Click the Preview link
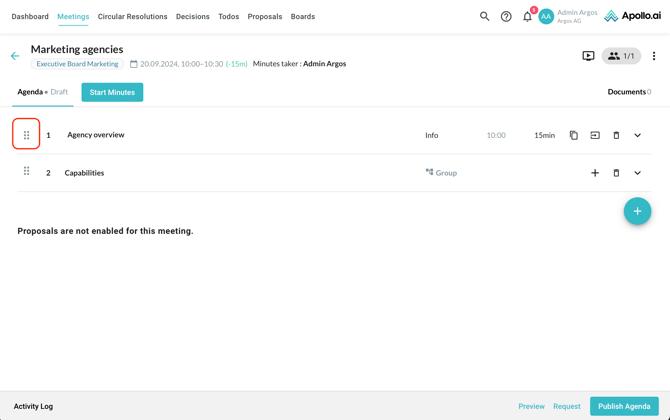This screenshot has height=420, width=670. pyautogui.click(x=531, y=406)
